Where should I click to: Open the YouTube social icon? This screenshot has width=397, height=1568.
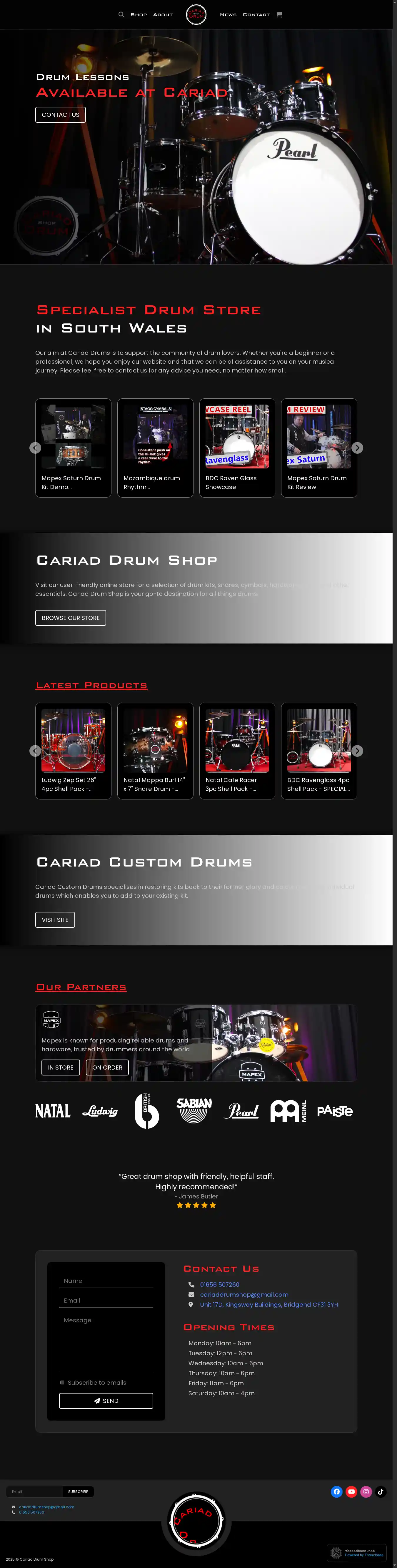pos(351,1491)
